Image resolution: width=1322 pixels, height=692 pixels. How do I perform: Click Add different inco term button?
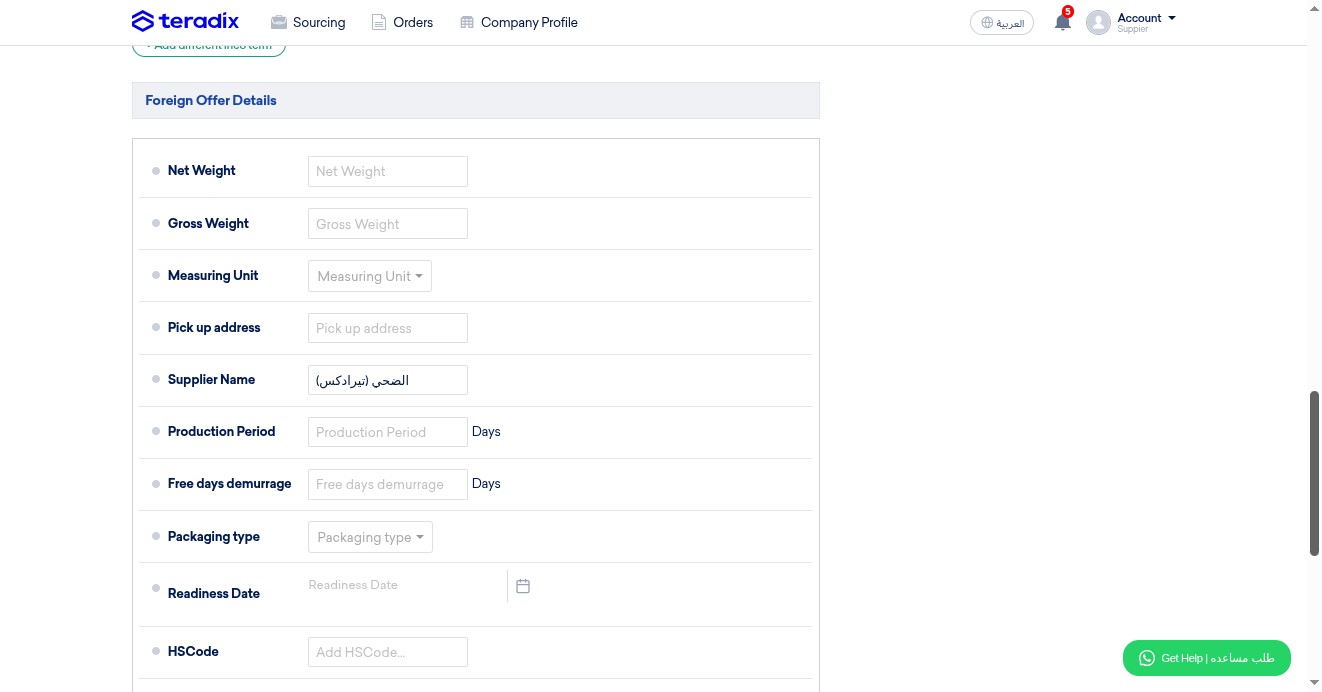(209, 47)
